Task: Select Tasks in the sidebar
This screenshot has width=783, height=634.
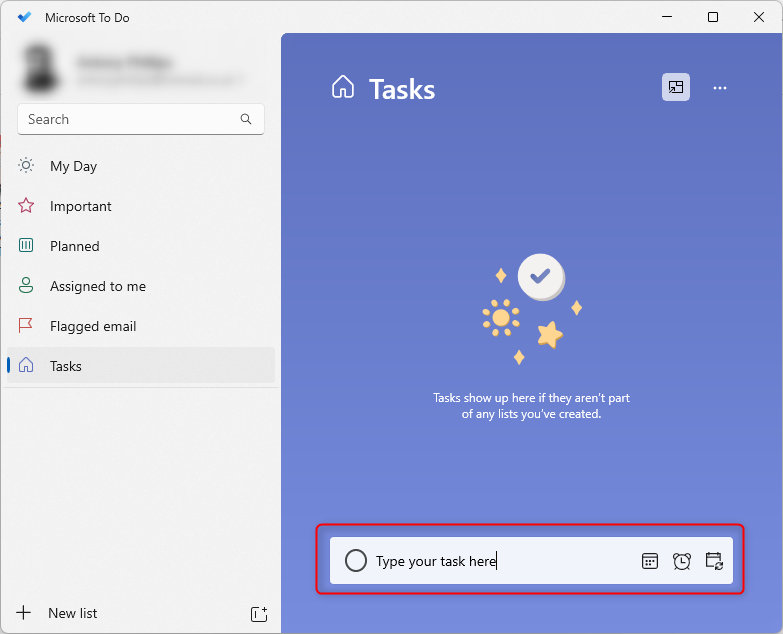Action: tap(66, 366)
